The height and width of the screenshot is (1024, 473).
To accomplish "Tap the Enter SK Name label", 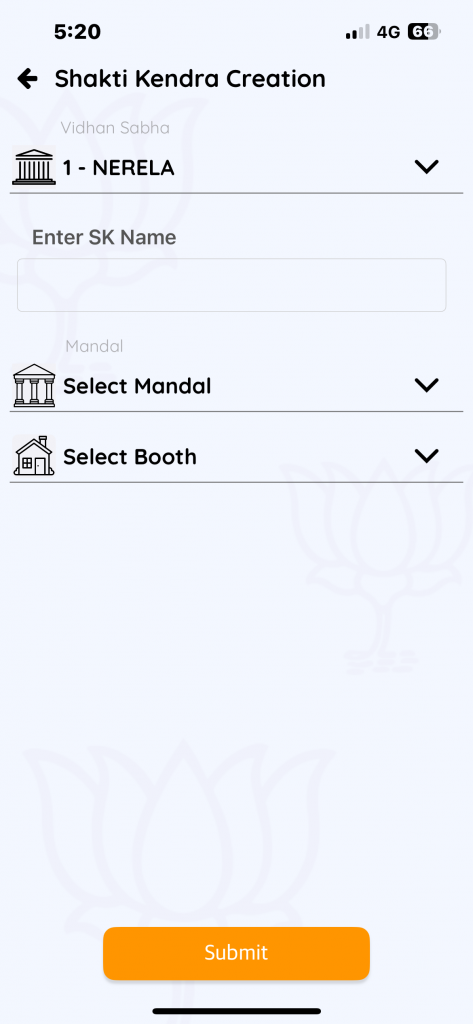I will (x=105, y=237).
